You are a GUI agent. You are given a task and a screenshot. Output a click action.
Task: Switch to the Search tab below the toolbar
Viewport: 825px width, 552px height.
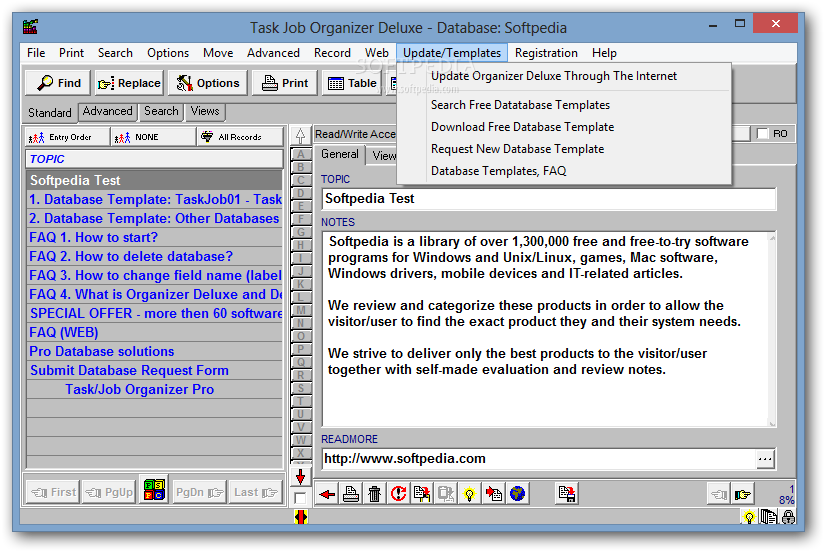(x=161, y=112)
